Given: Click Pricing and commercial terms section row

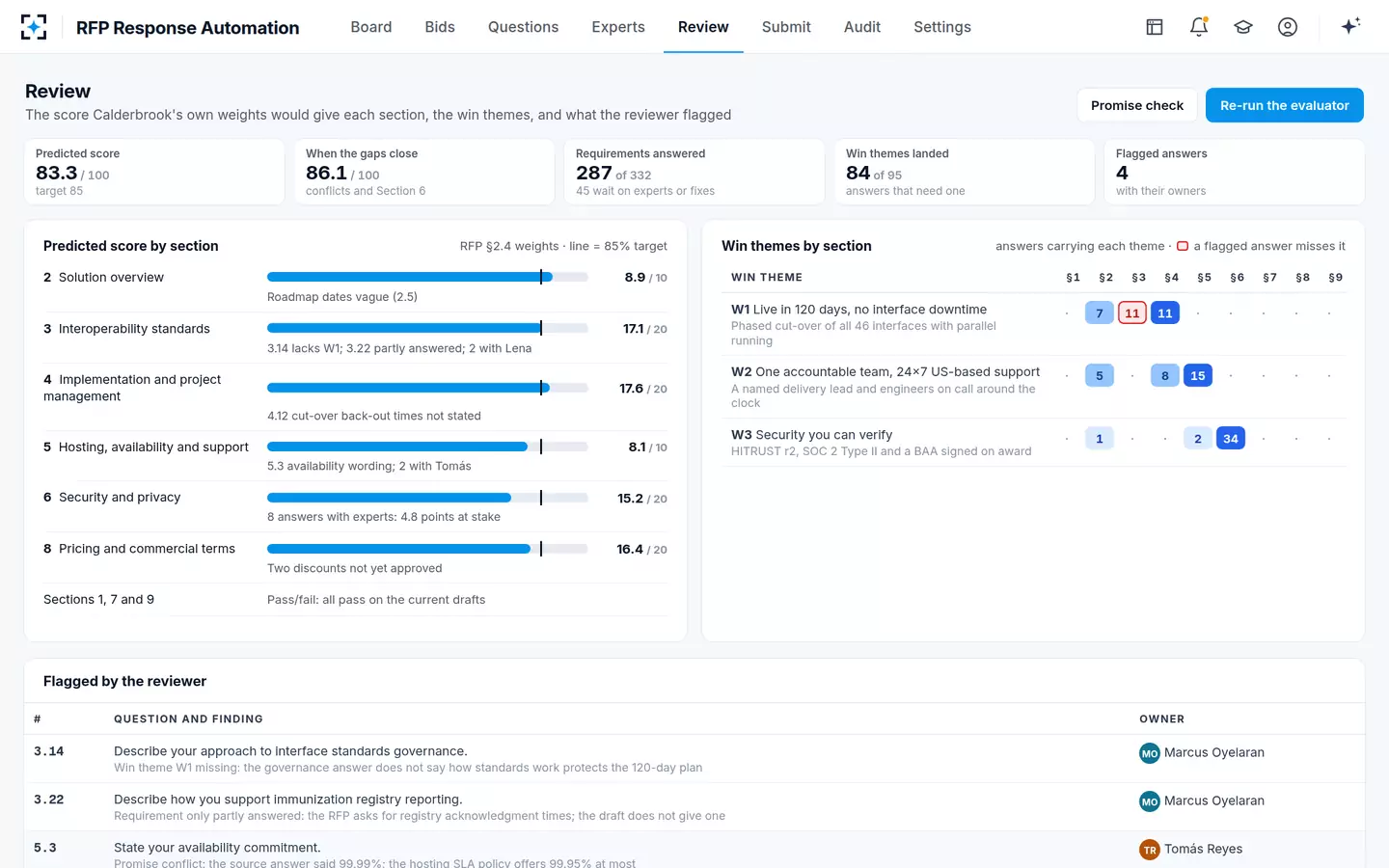Looking at the screenshot, I should click(x=355, y=557).
